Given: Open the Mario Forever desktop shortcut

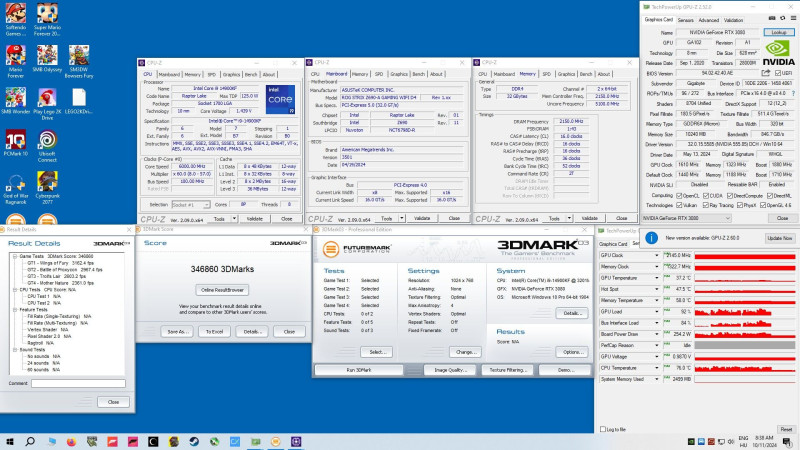Looking at the screenshot, I should click(x=15, y=61).
